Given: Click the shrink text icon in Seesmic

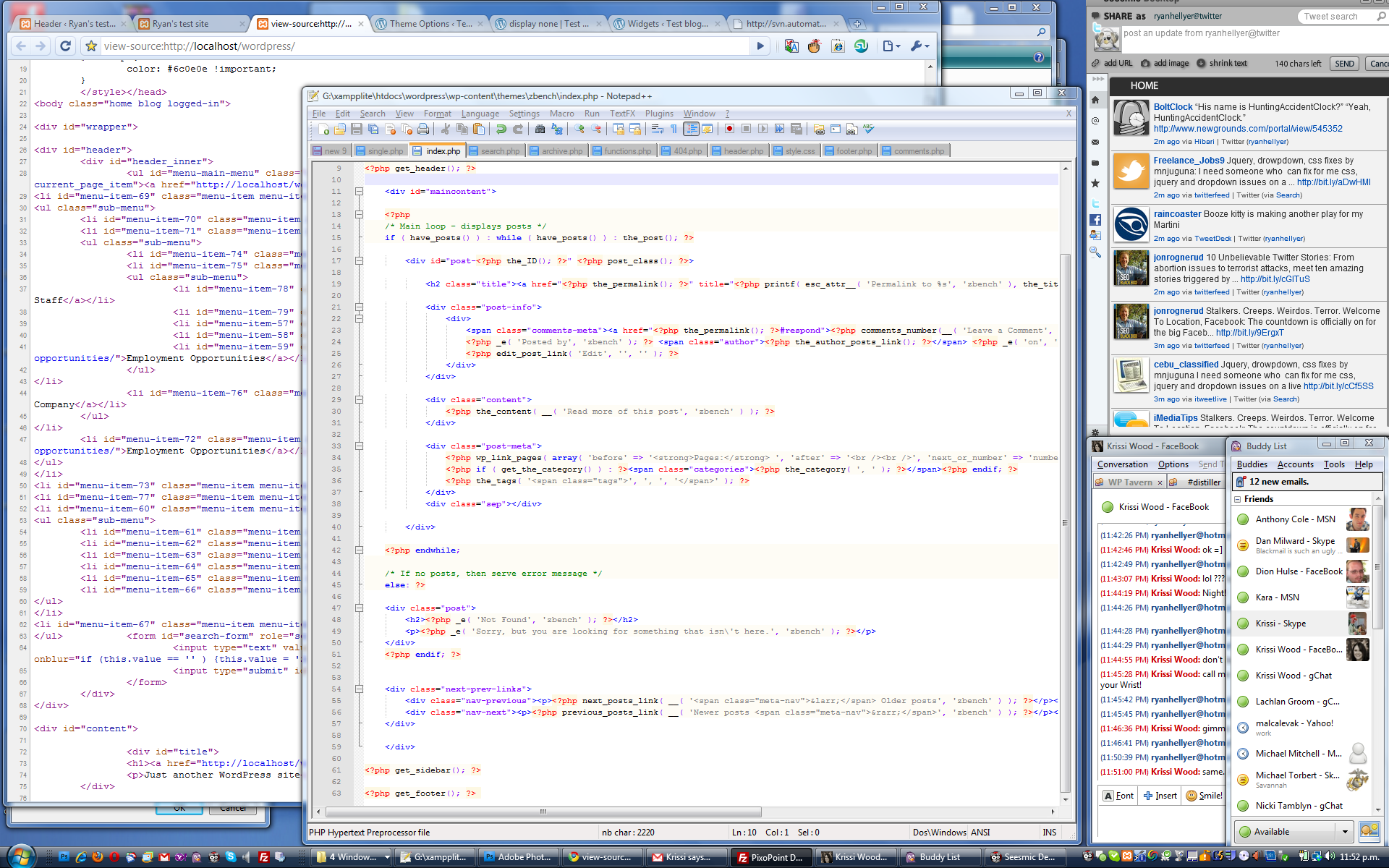Looking at the screenshot, I should [1201, 64].
